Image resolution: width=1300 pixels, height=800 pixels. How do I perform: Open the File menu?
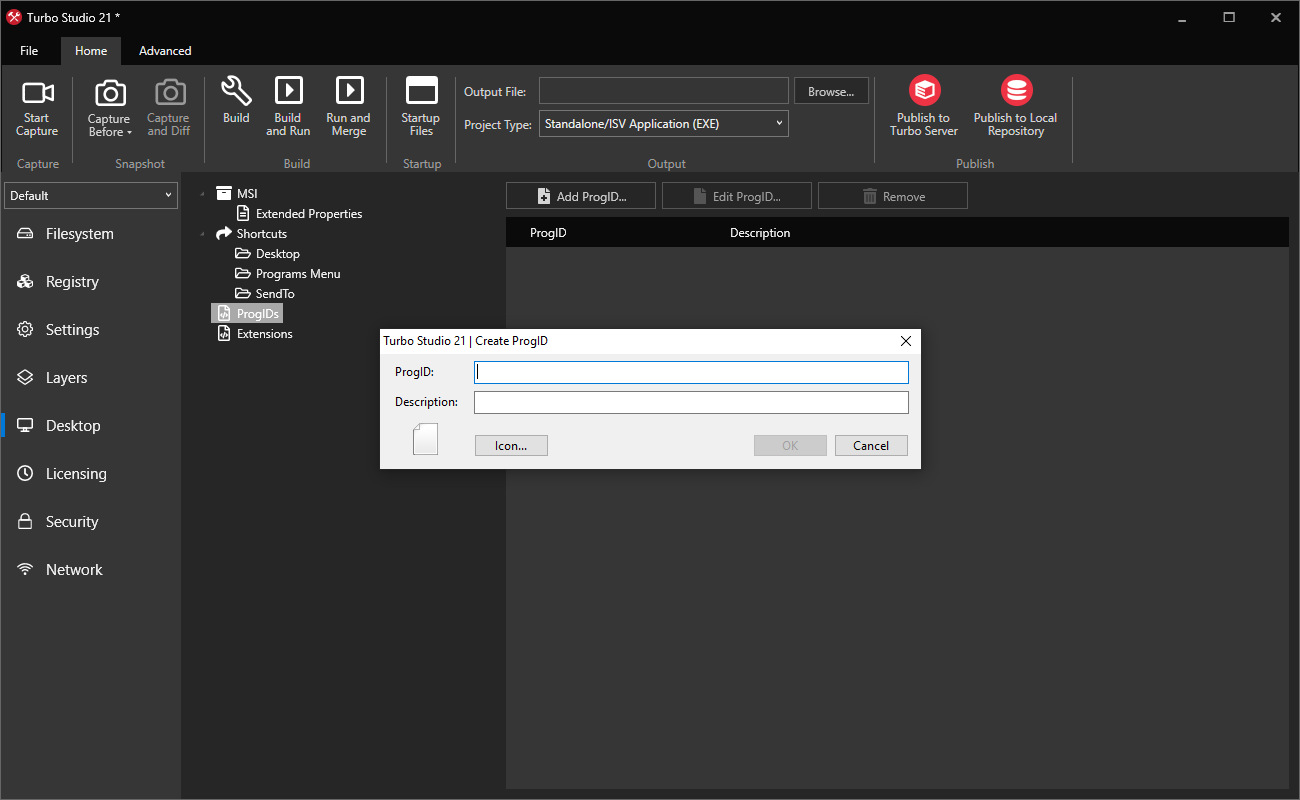[29, 50]
